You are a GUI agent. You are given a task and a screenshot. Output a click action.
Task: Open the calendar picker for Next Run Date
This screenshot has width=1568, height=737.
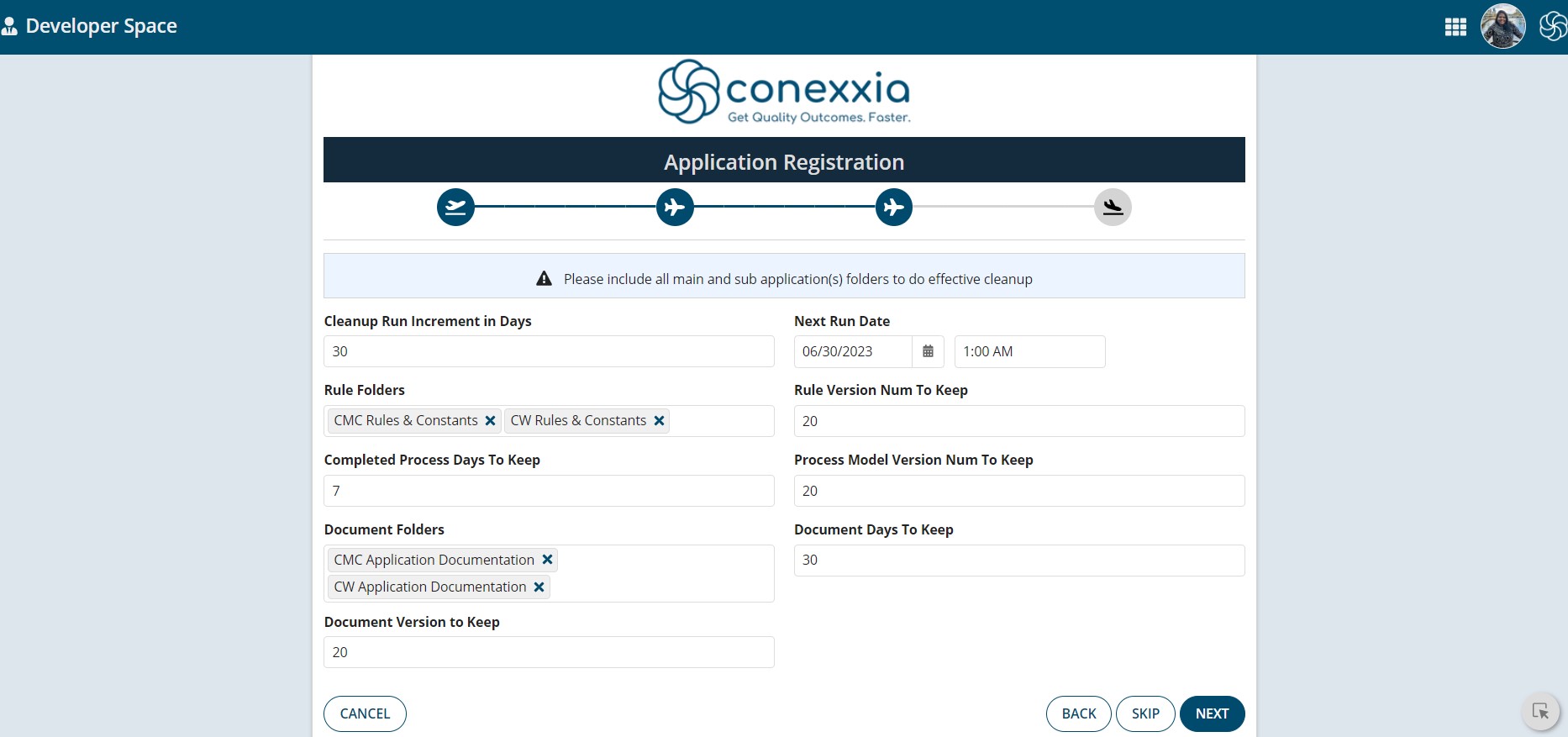(x=928, y=351)
